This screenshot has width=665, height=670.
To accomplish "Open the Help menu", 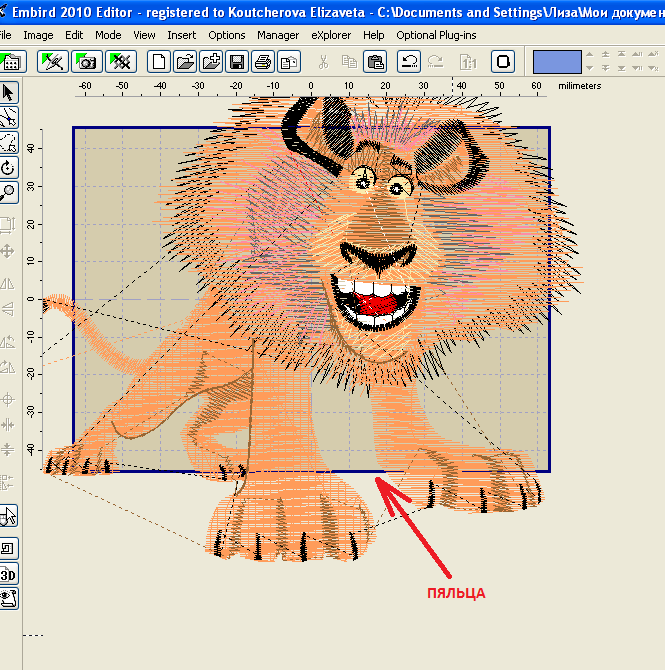I will 374,35.
